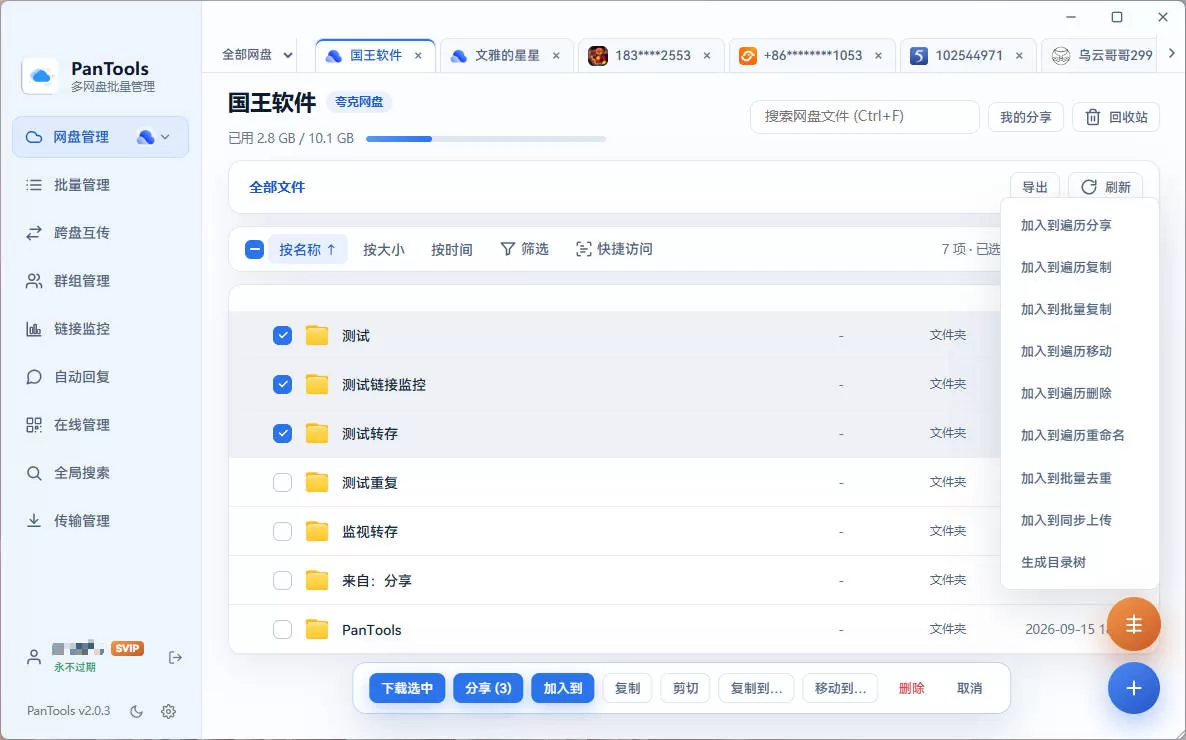The height and width of the screenshot is (740, 1186).
Task: Close the 183****2553 tab
Action: coord(707,56)
